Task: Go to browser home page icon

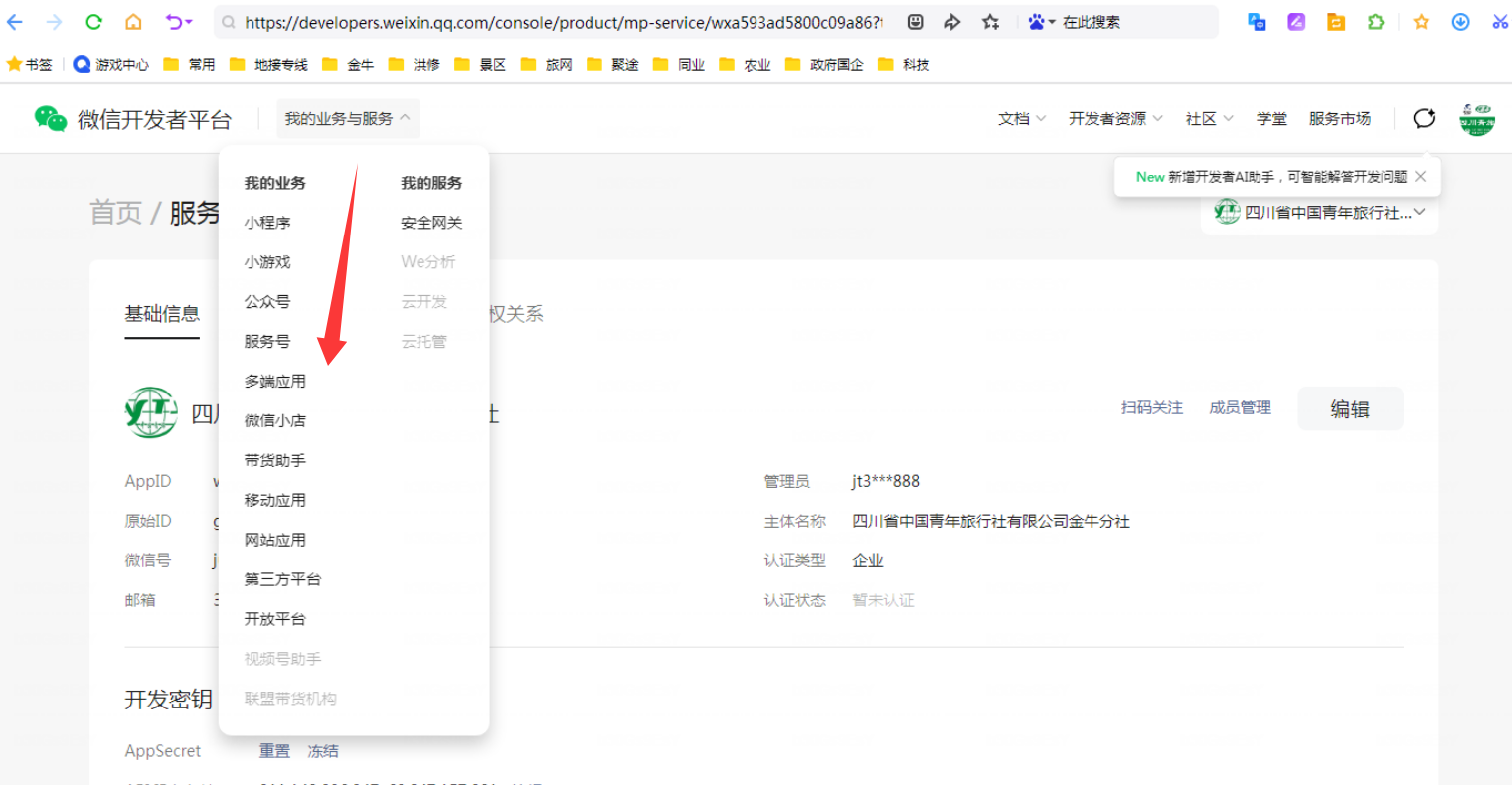Action: click(133, 22)
